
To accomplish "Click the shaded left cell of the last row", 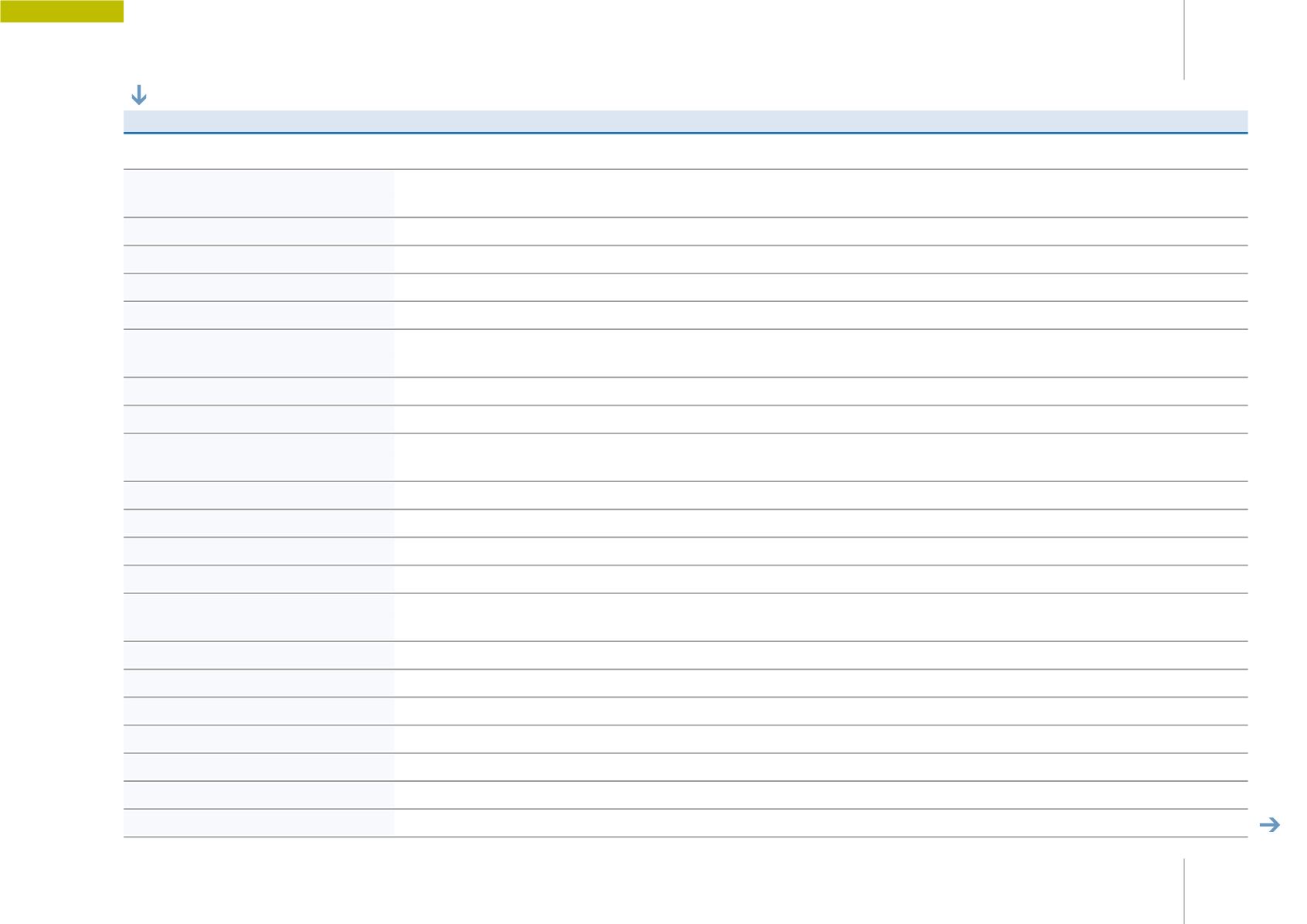I will click(x=259, y=823).
